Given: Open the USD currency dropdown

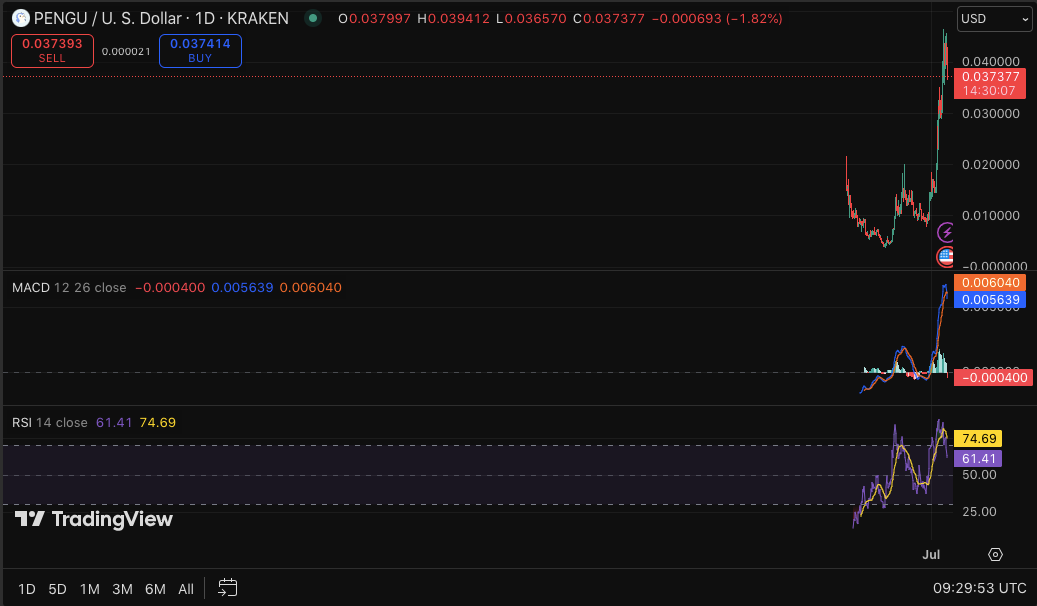Looking at the screenshot, I should pyautogui.click(x=995, y=19).
